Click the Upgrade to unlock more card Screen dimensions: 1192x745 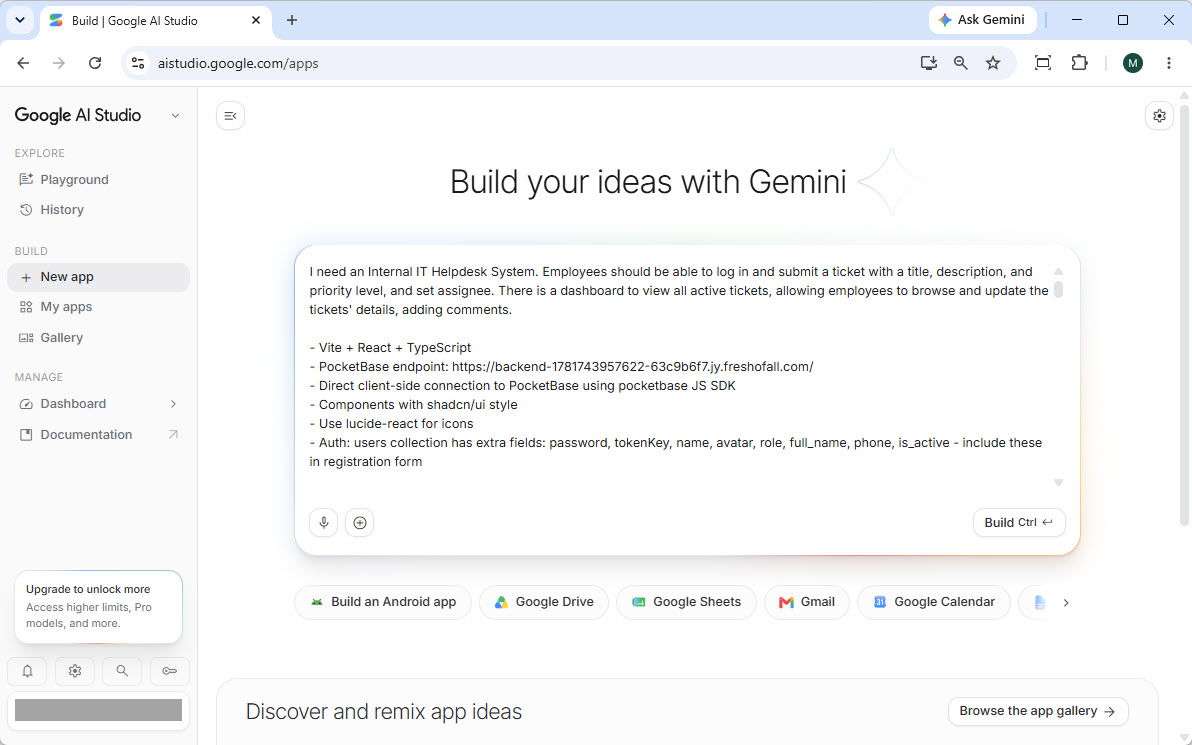coord(98,607)
